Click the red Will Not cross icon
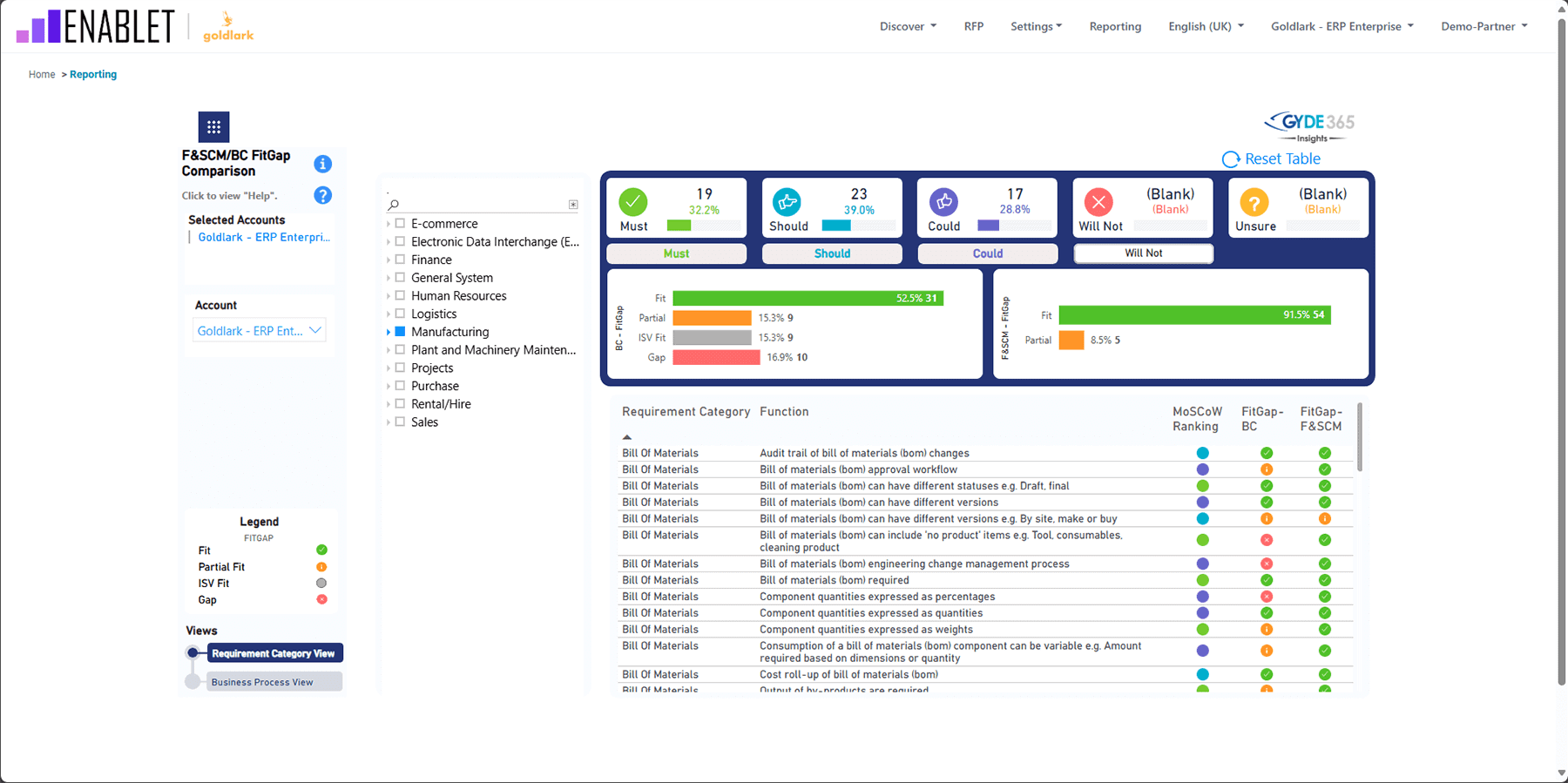 coord(1098,202)
